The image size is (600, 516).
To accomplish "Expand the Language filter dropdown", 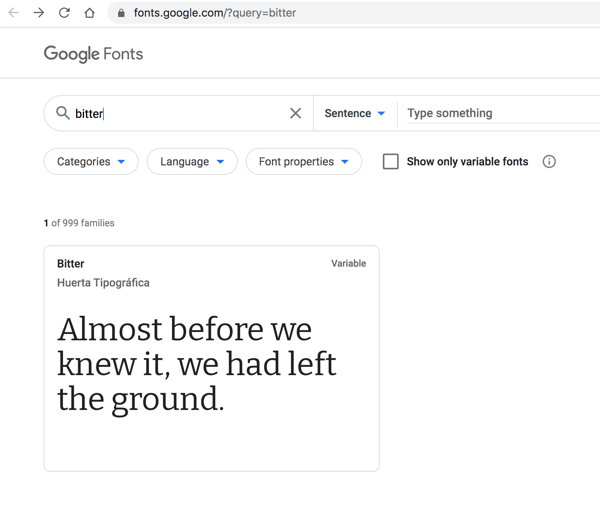I will [x=192, y=162].
